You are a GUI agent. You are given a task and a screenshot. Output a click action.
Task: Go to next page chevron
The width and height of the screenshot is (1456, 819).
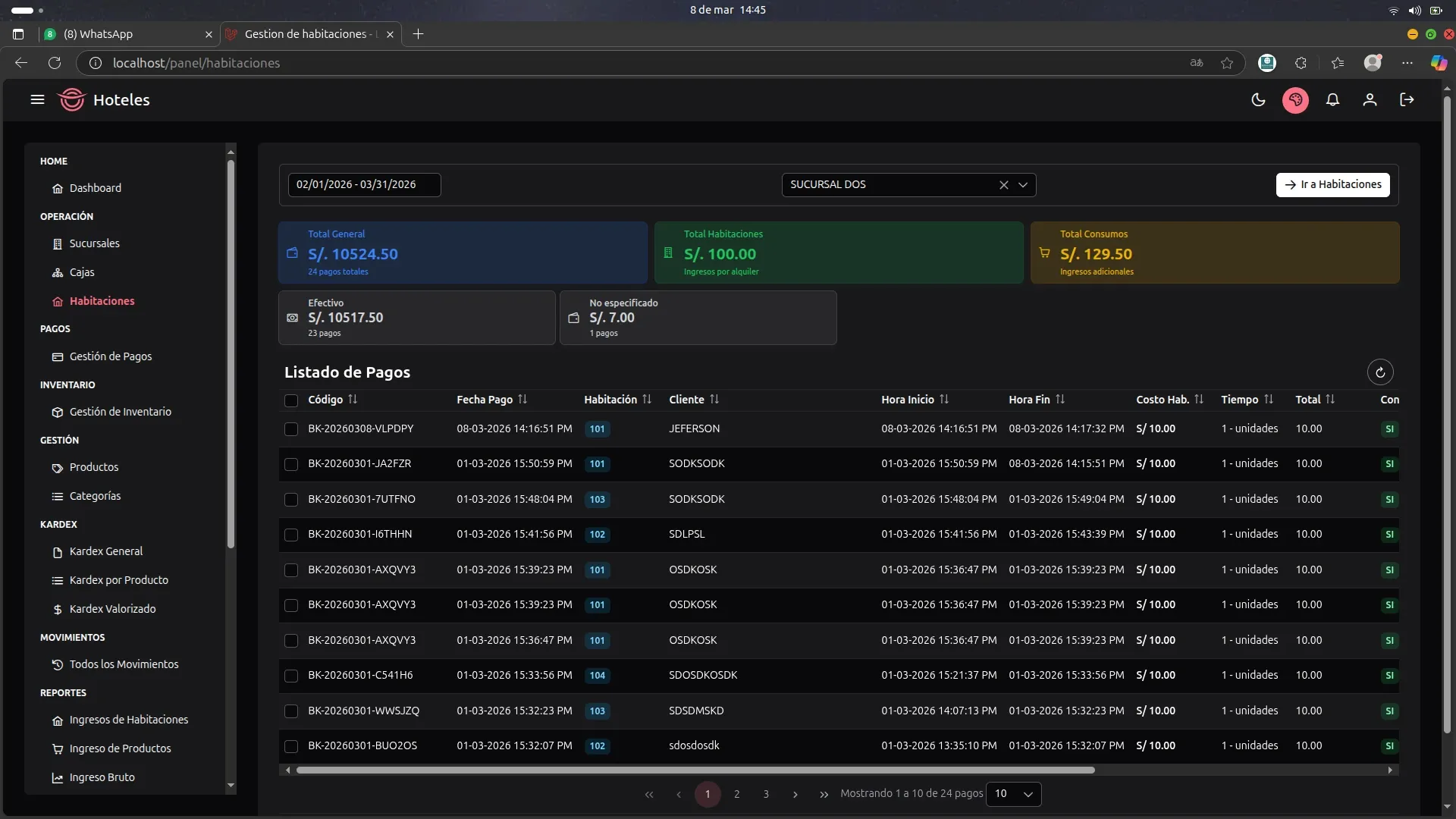point(795,794)
